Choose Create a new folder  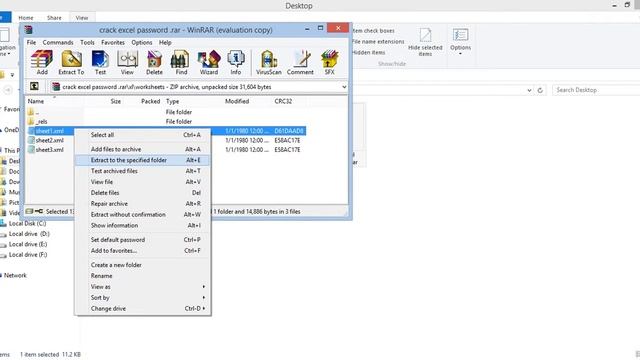click(x=142, y=265)
